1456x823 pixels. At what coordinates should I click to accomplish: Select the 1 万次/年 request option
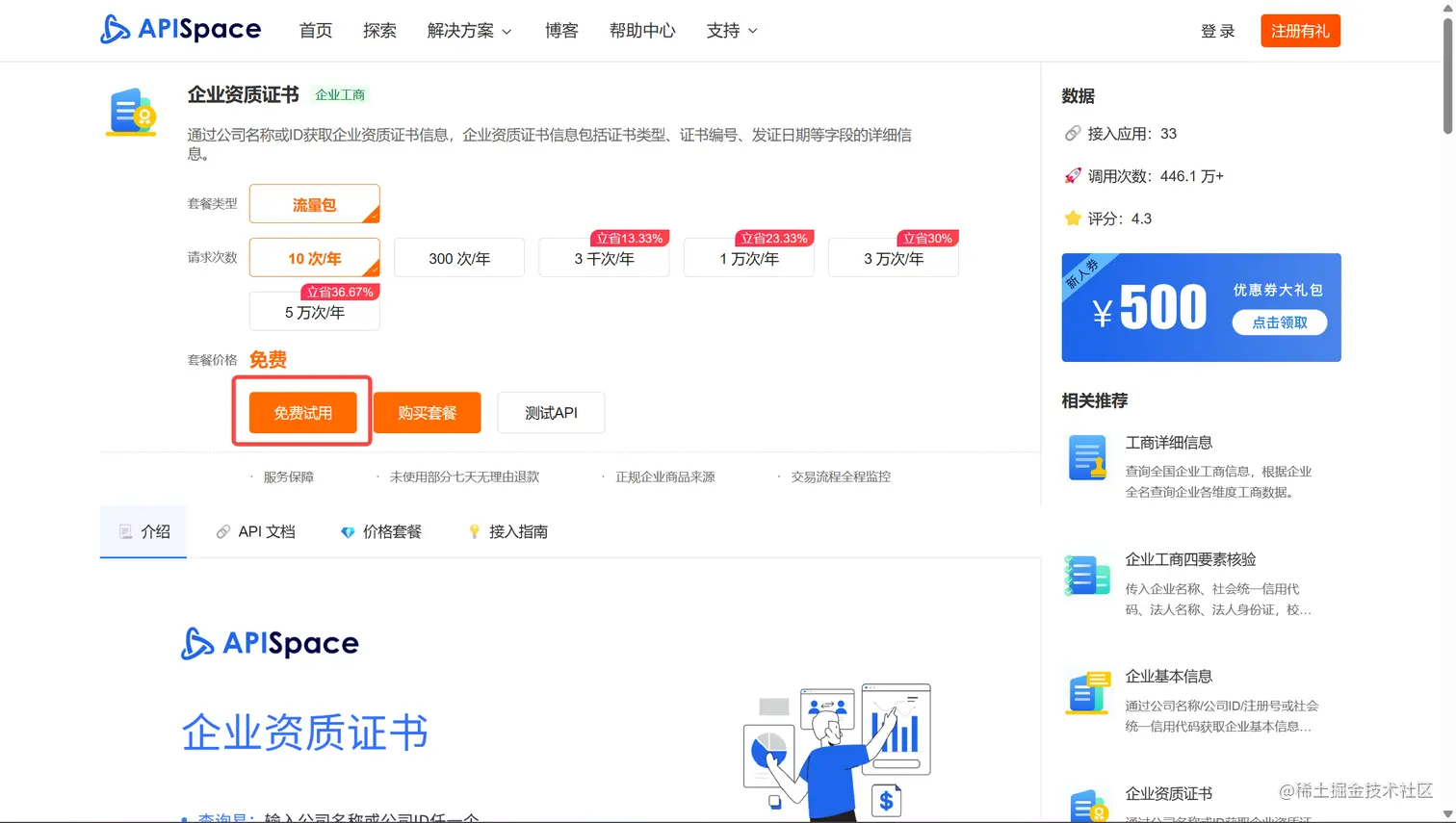tap(748, 258)
